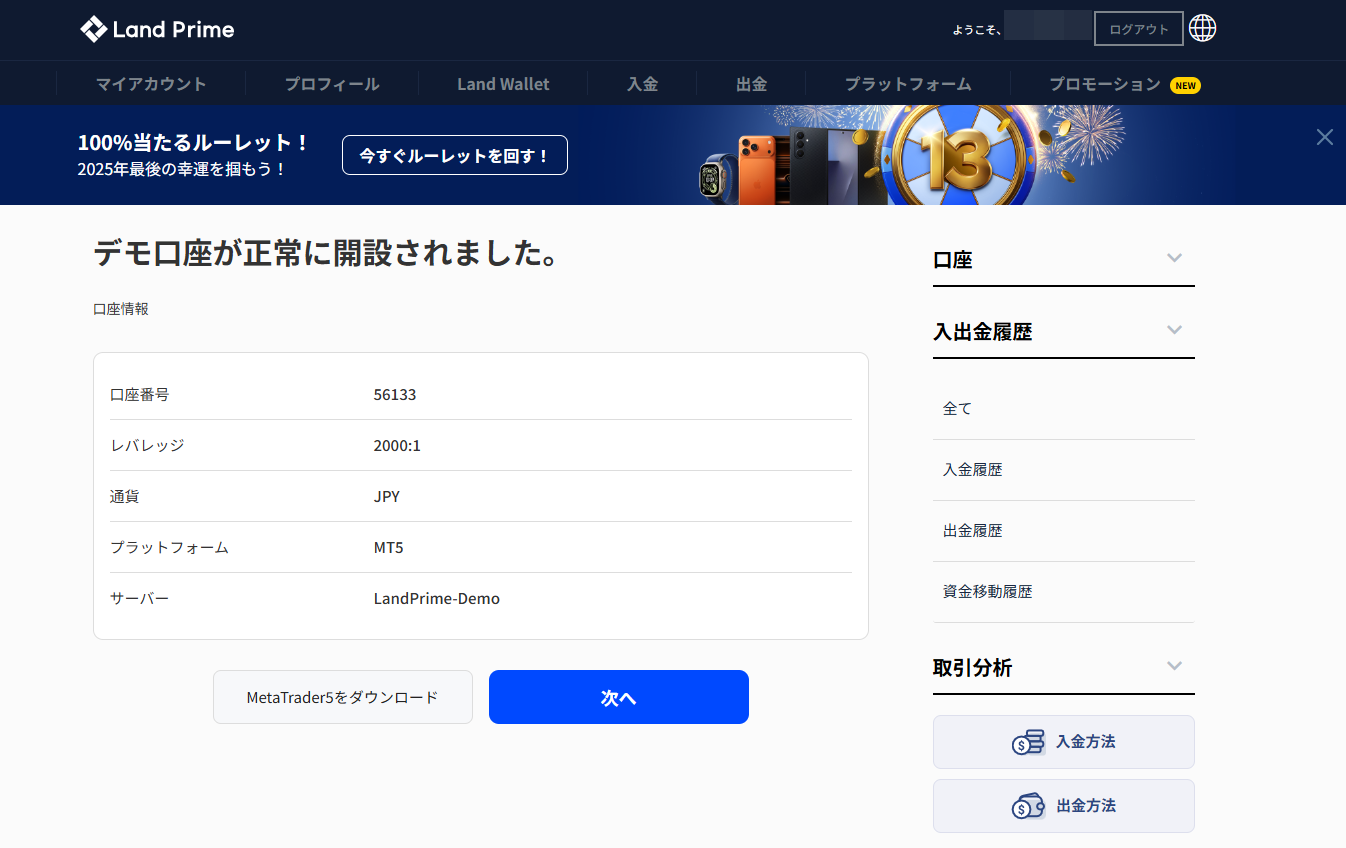This screenshot has width=1346, height=848.
Task: Click the 口座情報 label
Action: (x=121, y=309)
